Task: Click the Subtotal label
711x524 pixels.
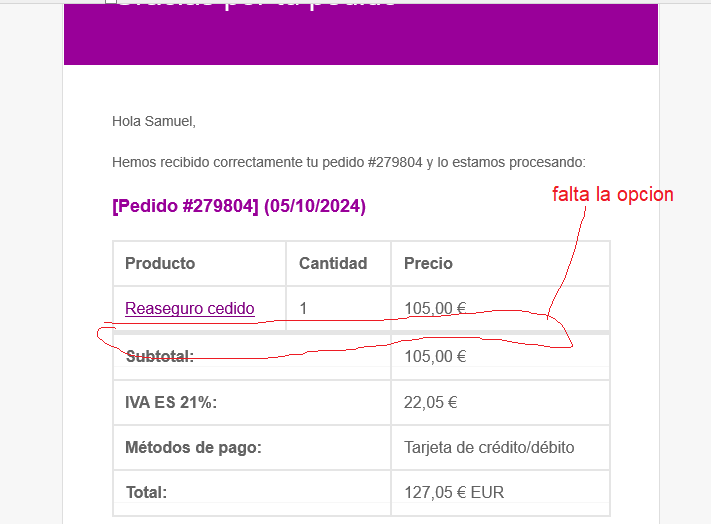Action: [x=160, y=356]
